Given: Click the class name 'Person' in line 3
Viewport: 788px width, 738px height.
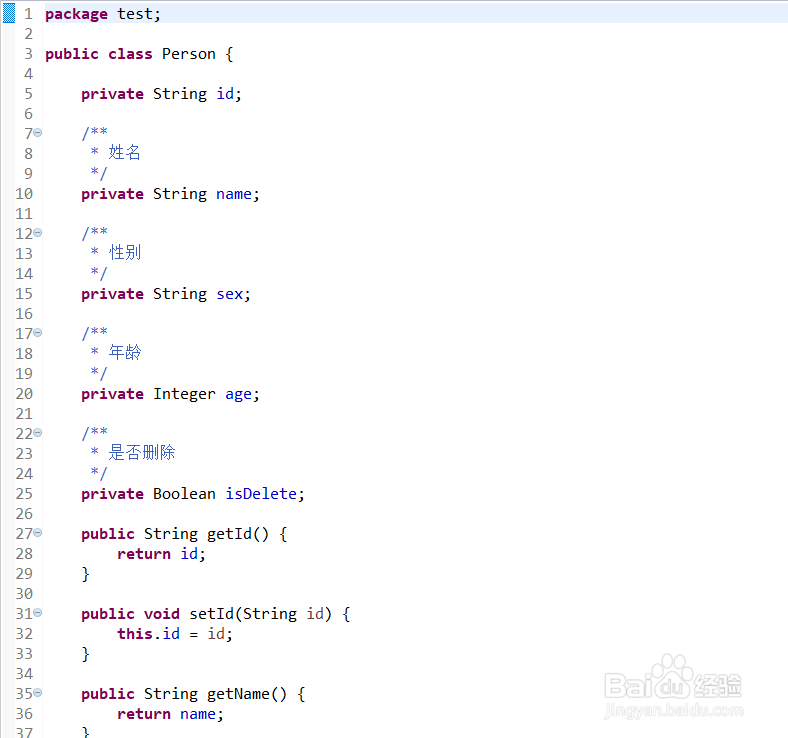Looking at the screenshot, I should click(189, 54).
